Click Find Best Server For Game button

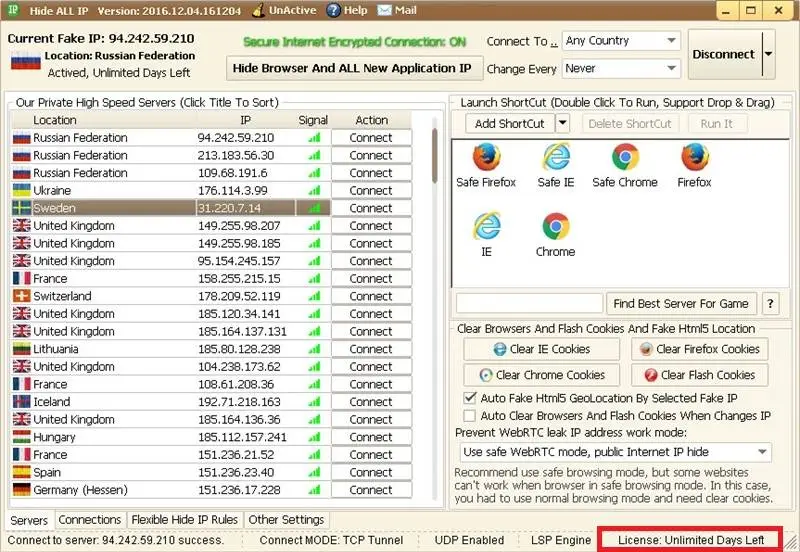pos(681,304)
